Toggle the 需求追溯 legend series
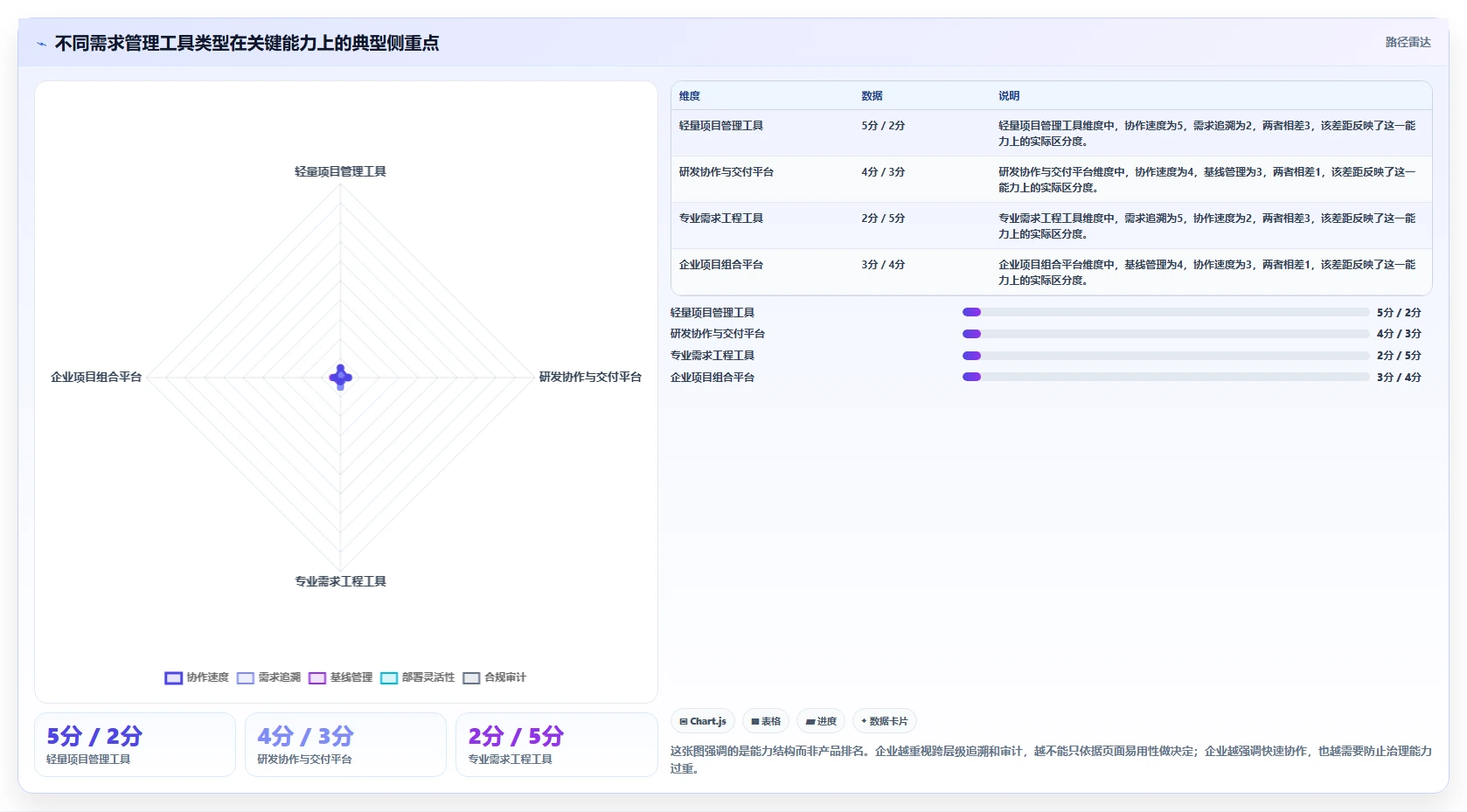Screen dimensions: 1467x812 pos(268,677)
